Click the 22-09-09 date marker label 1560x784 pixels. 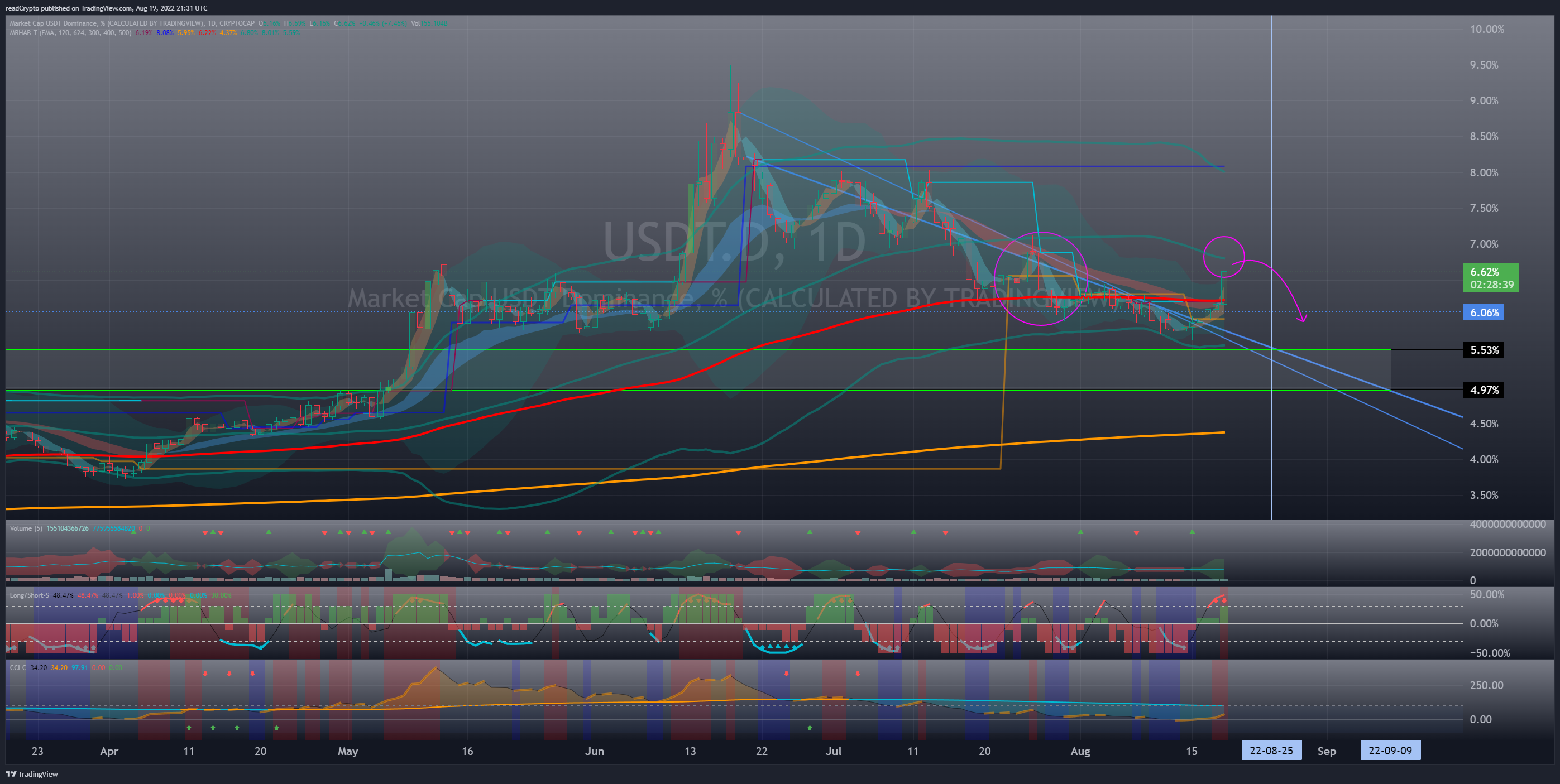[x=1390, y=751]
